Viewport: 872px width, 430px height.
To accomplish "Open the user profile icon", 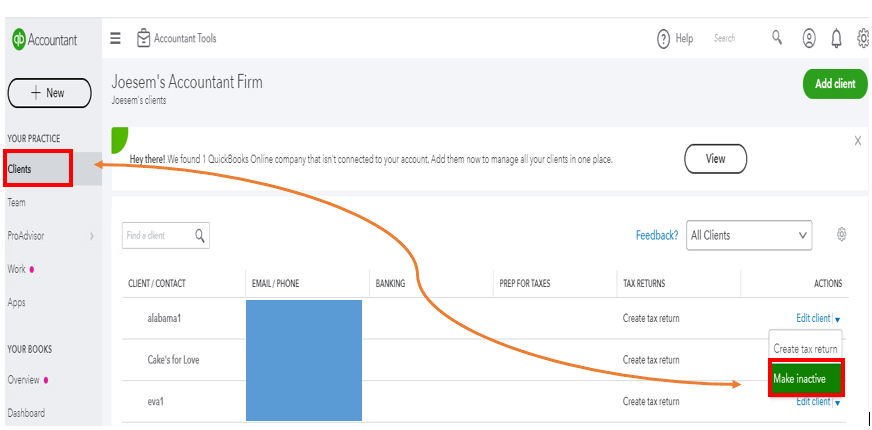I will tap(809, 38).
